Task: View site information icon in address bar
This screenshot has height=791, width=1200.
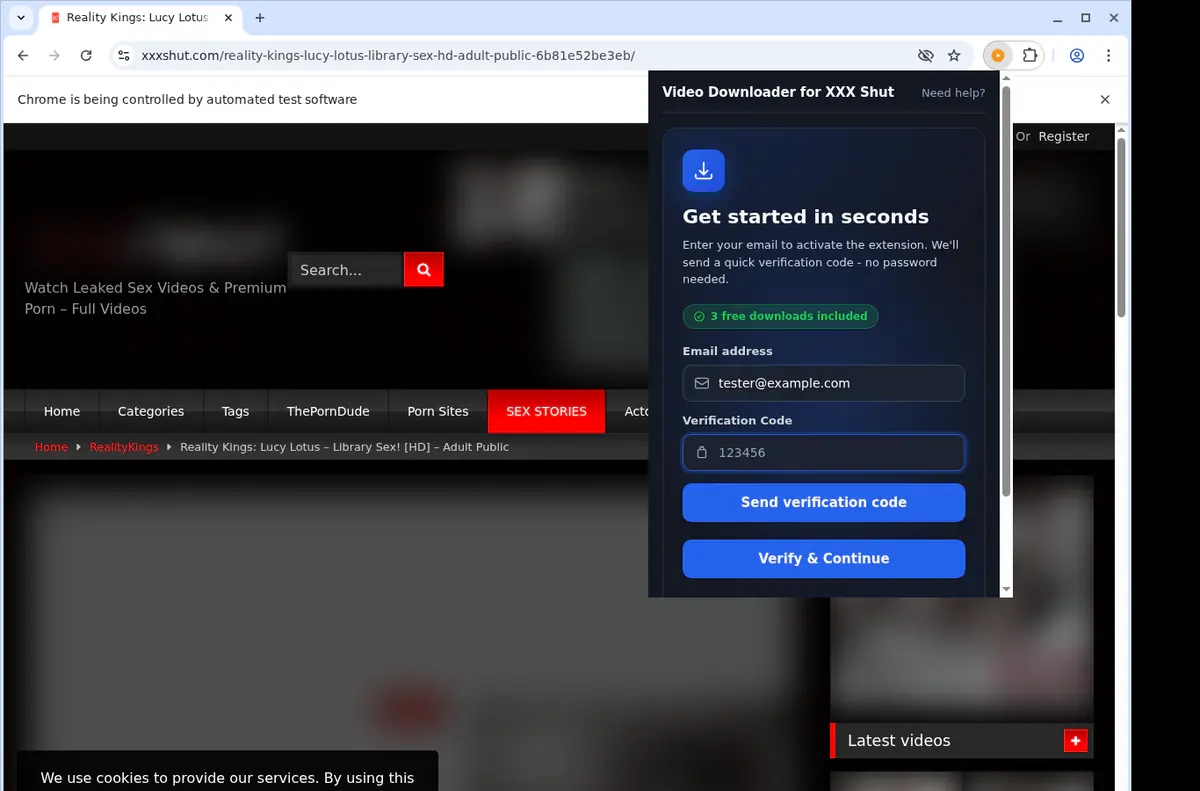Action: 124,56
